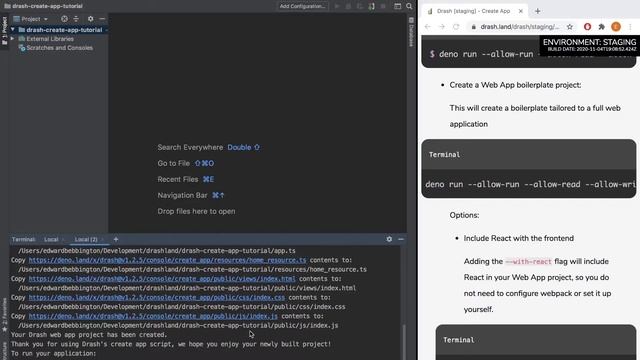Bookmark this page with star icon
Viewport: 640px width, 360px height.
point(570,27)
